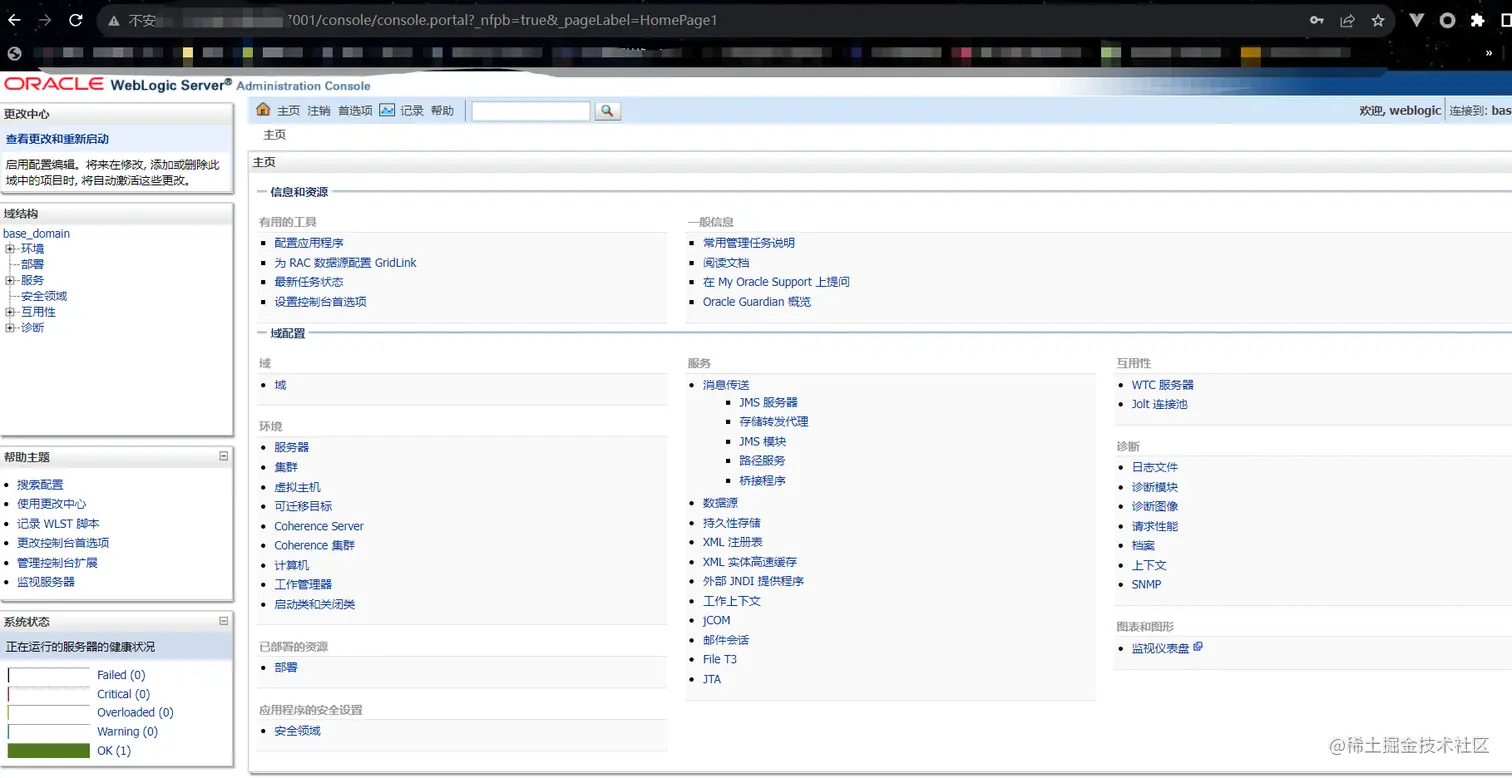This screenshot has width=1512, height=778.
Task: Select base_domain in domain structure tree
Action: tap(37, 233)
